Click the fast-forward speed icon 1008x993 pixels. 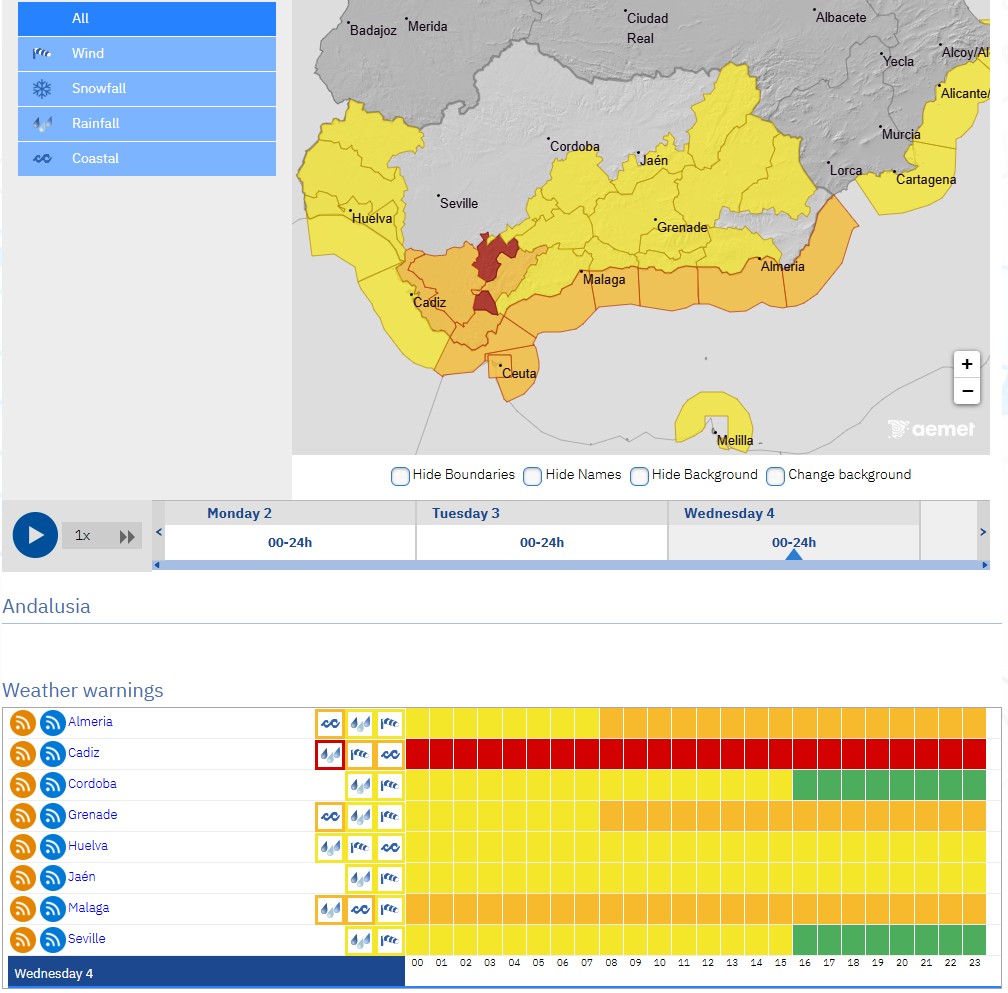point(127,536)
